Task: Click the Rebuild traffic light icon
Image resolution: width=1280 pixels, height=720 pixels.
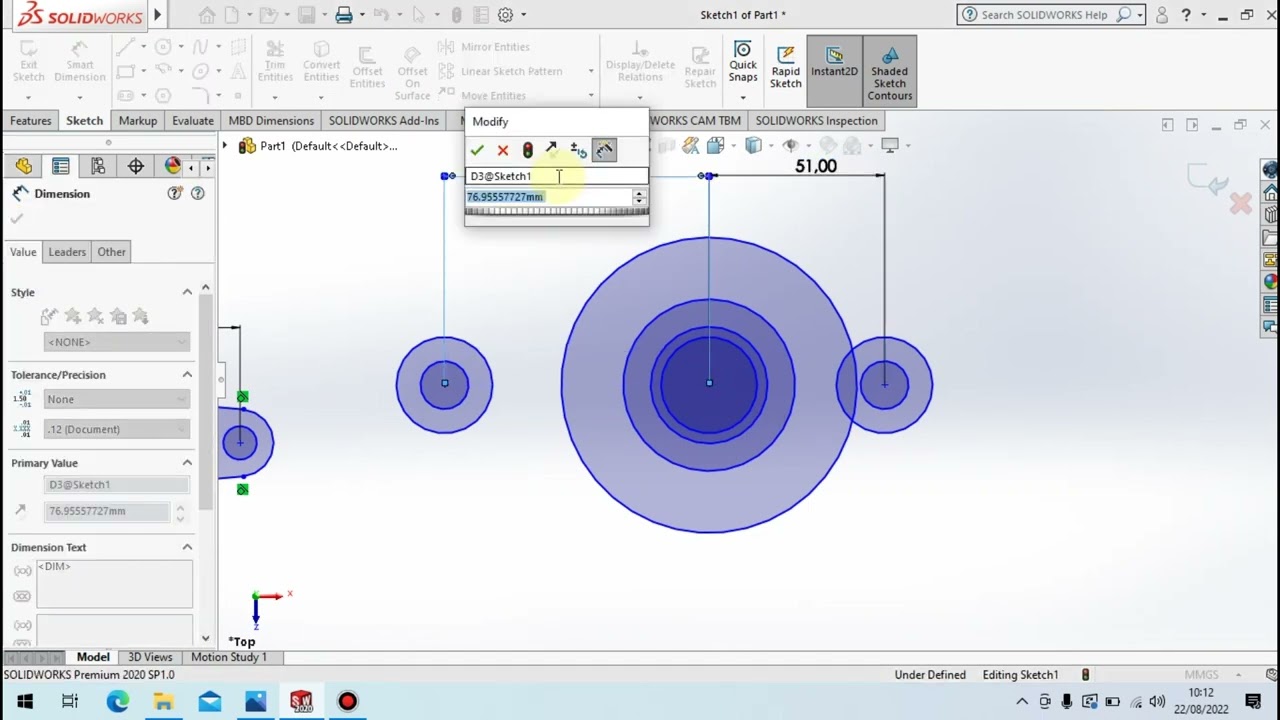Action: (x=528, y=150)
